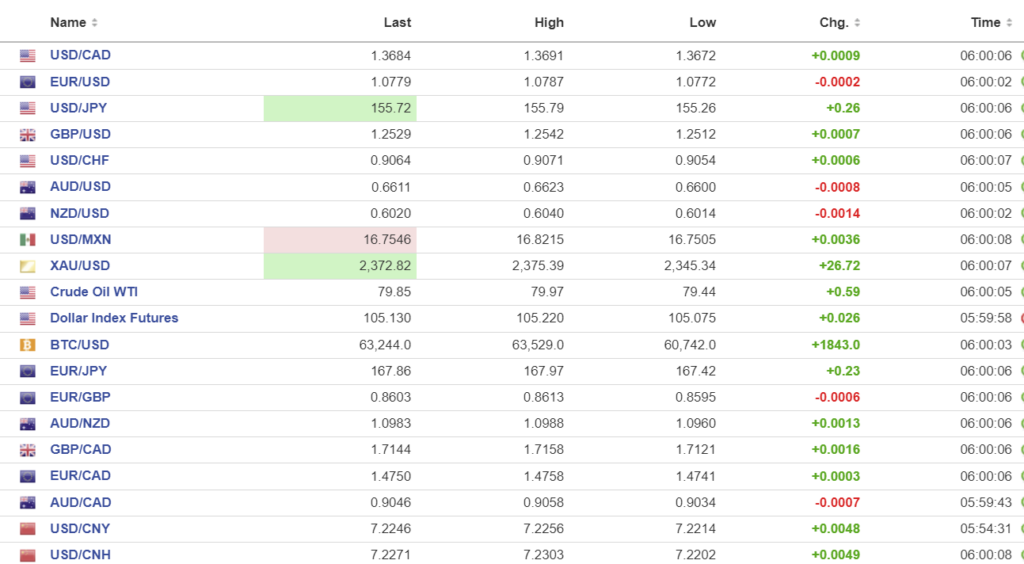This screenshot has height=564, width=1024.
Task: Click the gold bar icon beside XAU/USD
Action: pyautogui.click(x=28, y=266)
